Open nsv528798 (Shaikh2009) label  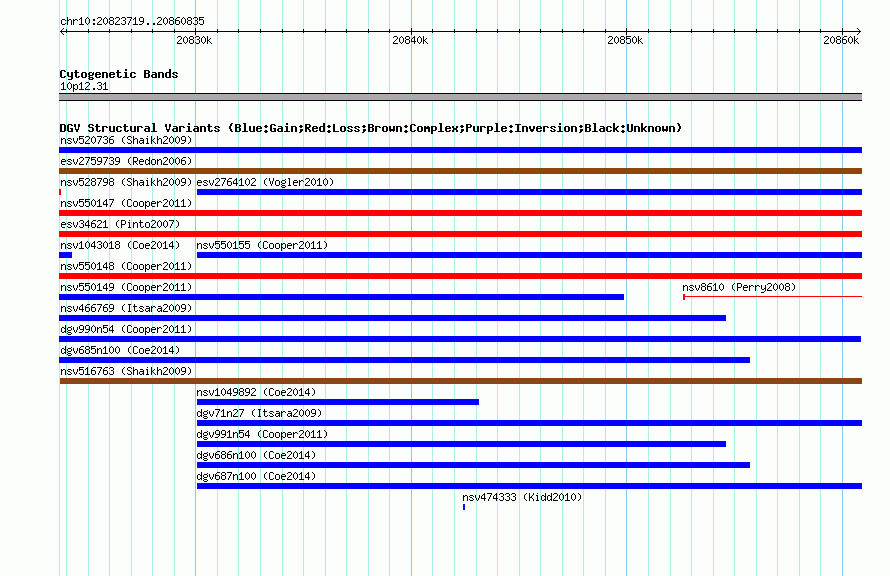click(x=126, y=182)
